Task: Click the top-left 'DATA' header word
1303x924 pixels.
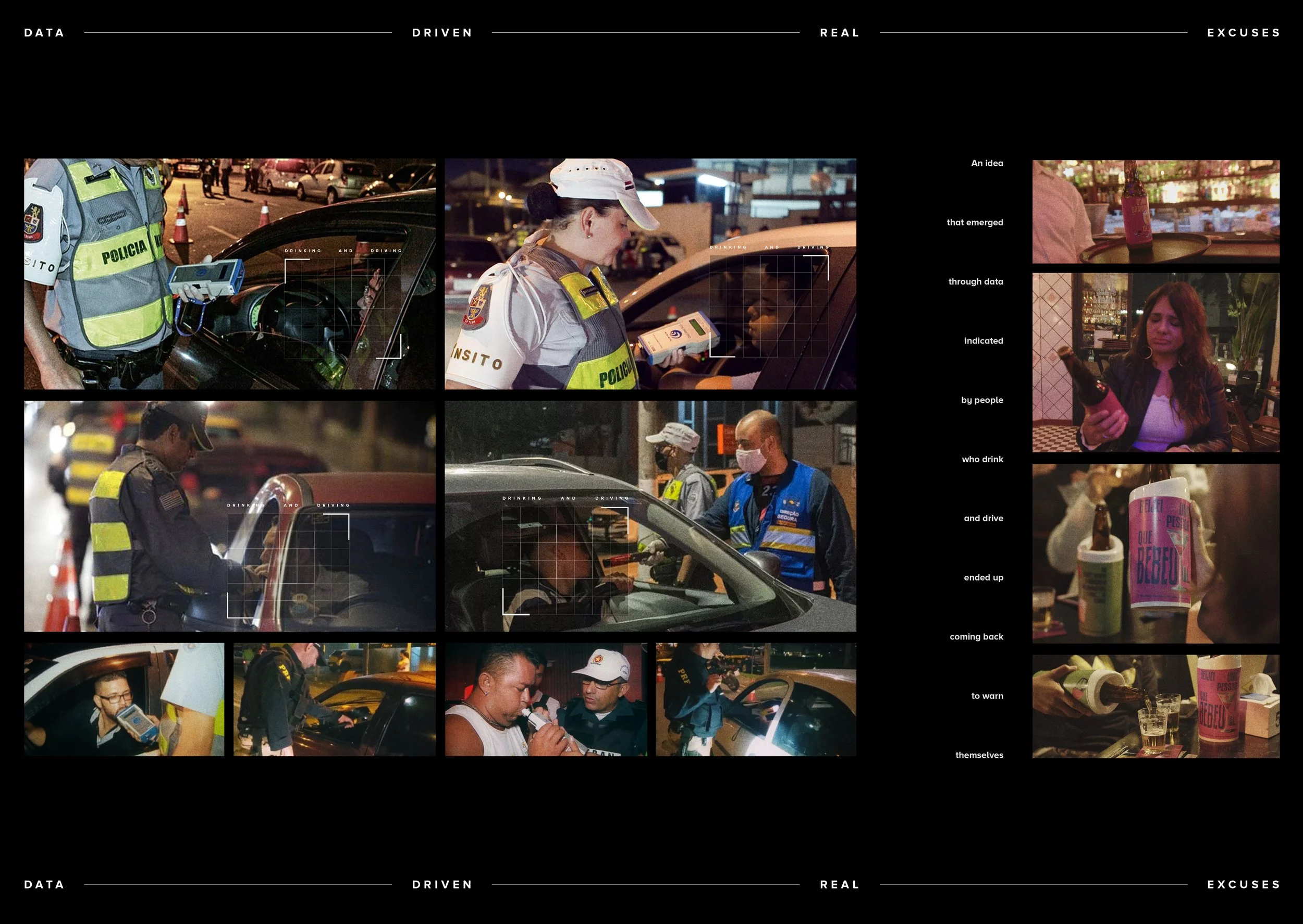Action: click(44, 33)
